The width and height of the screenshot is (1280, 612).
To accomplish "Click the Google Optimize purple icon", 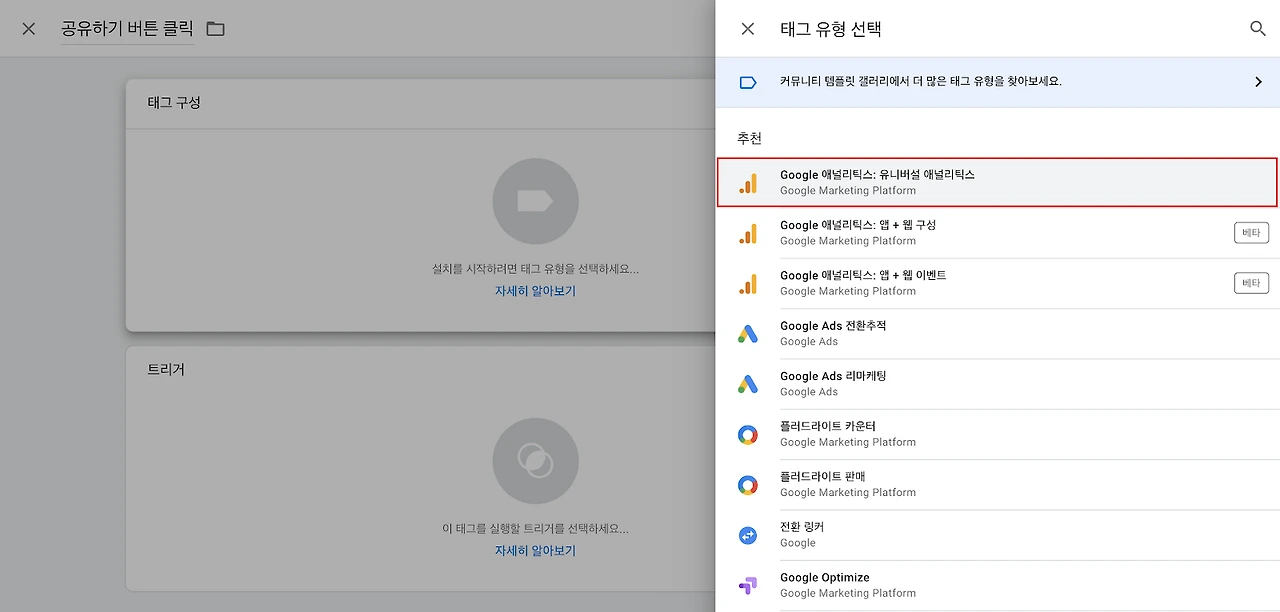I will (x=748, y=586).
